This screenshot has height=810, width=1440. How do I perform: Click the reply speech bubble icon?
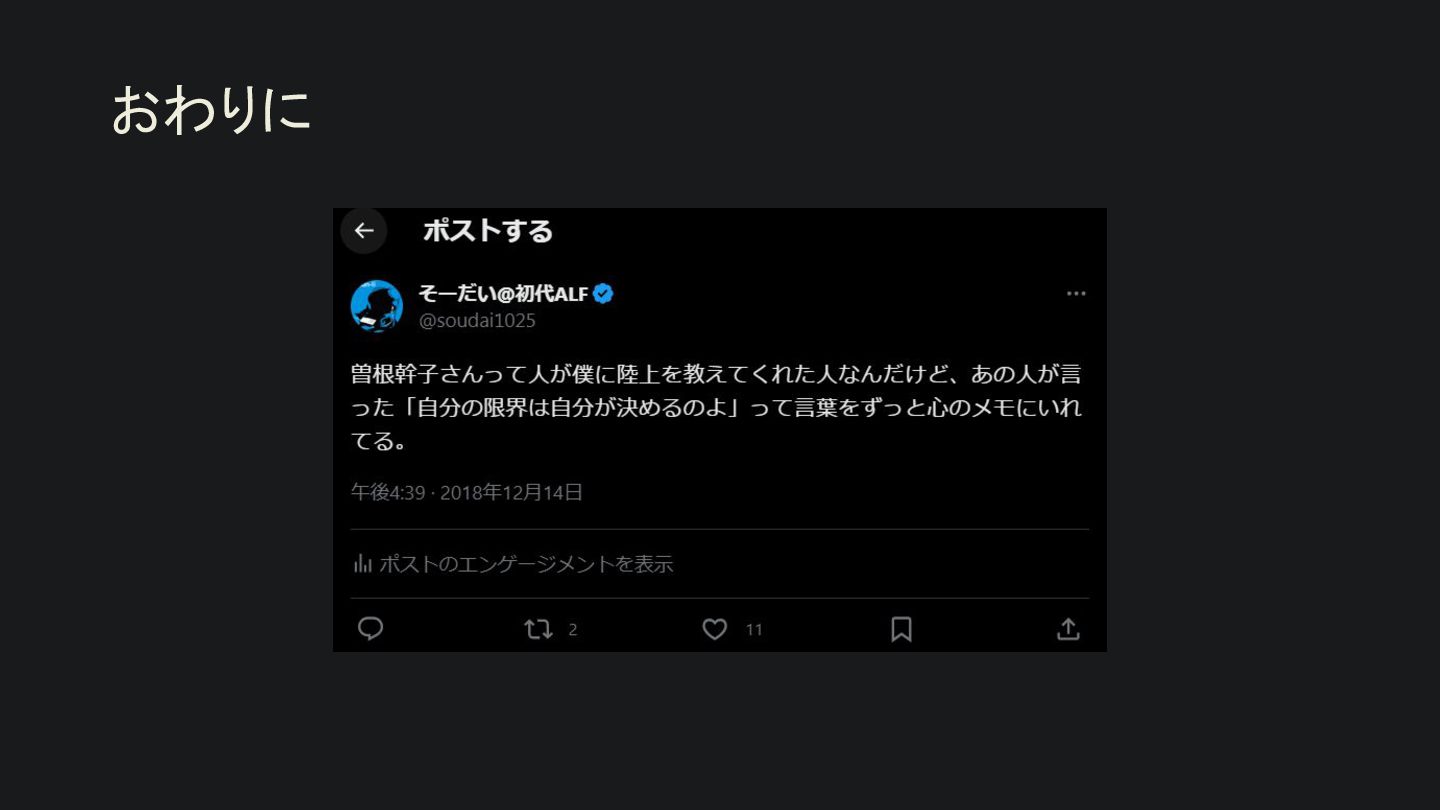[x=371, y=628]
